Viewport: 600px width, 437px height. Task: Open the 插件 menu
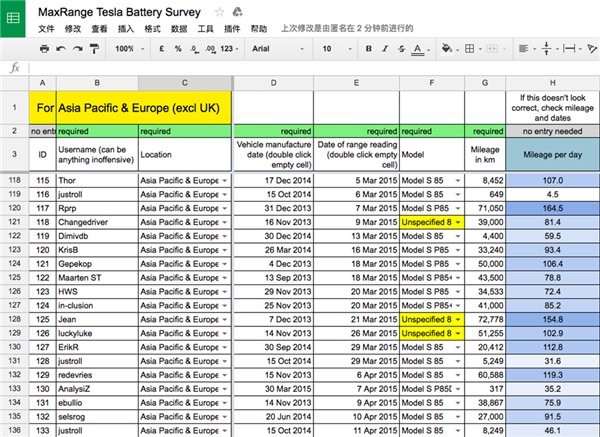232,29
